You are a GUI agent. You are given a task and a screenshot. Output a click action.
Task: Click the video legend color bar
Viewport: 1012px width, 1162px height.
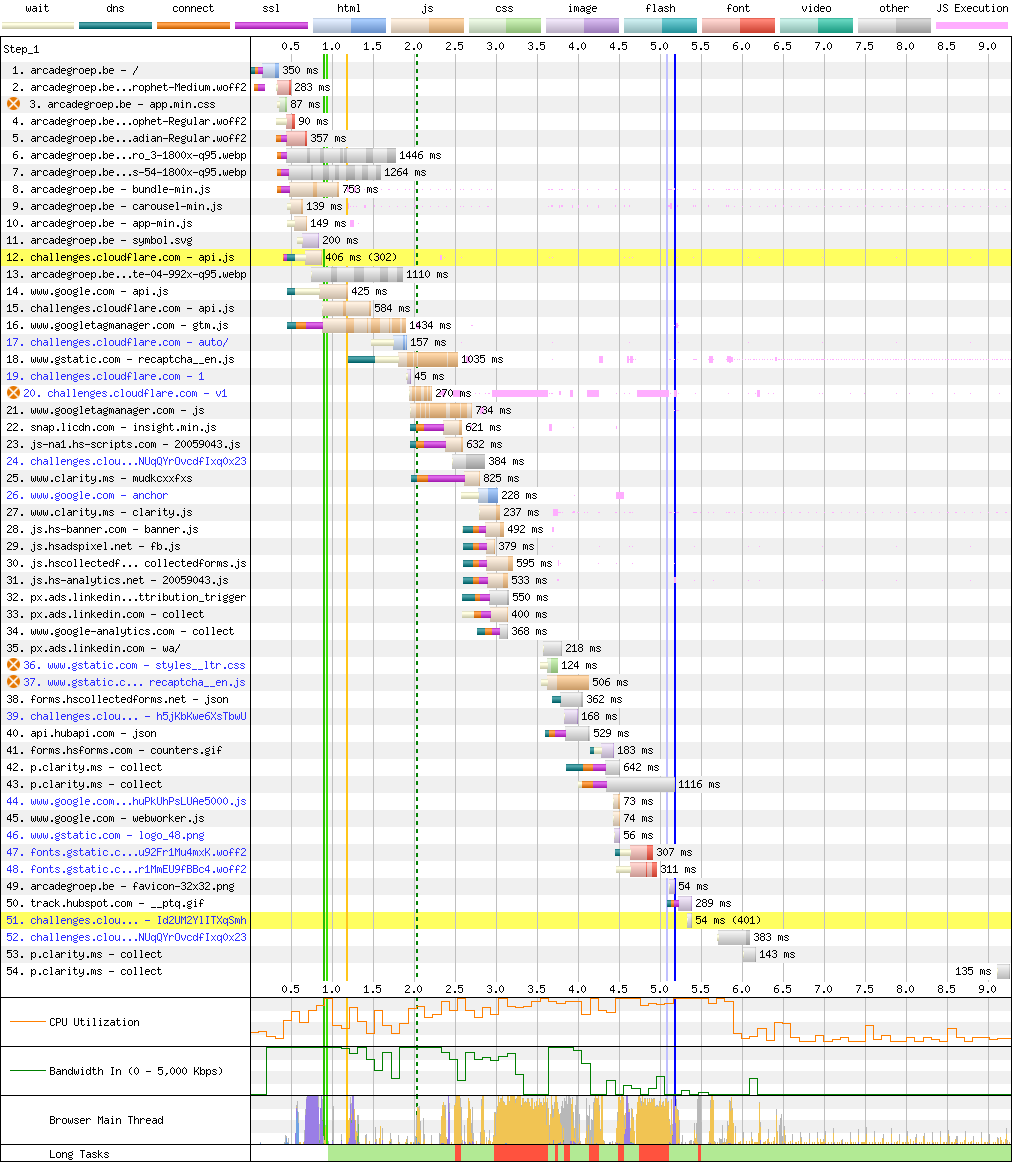pyautogui.click(x=816, y=25)
